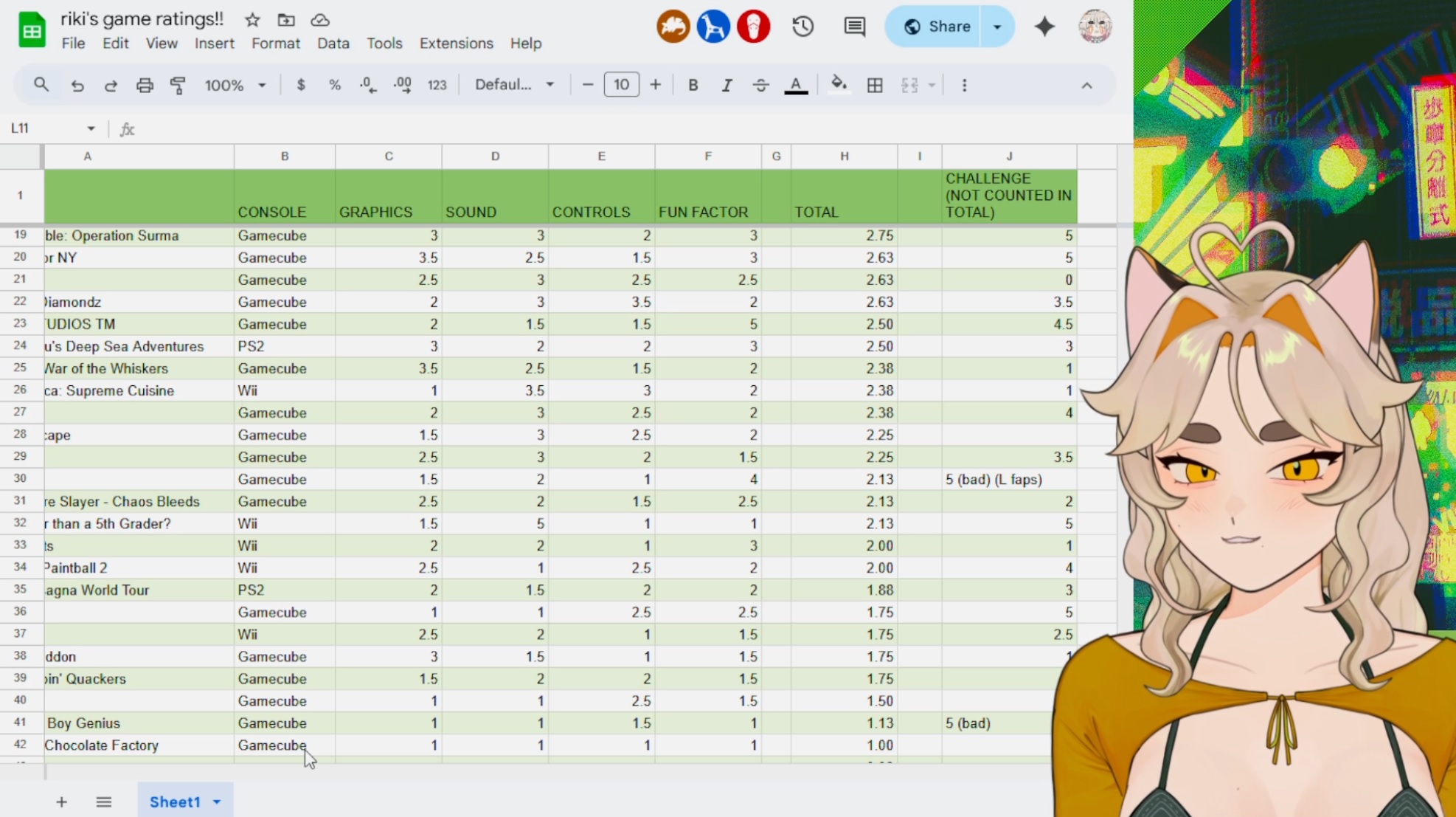Star the riki's game ratings document

click(x=252, y=20)
